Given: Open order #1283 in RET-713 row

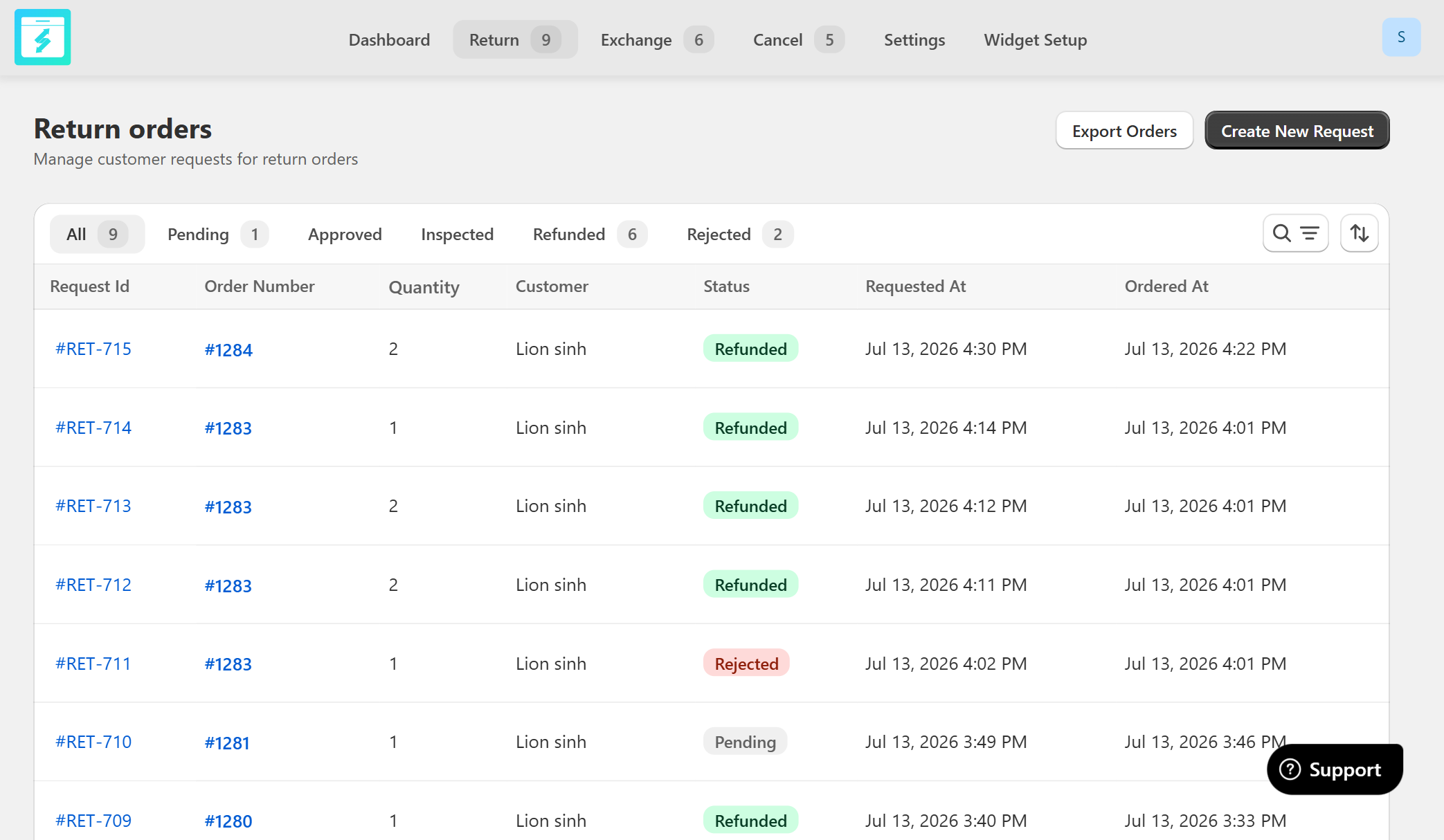Looking at the screenshot, I should [x=228, y=507].
